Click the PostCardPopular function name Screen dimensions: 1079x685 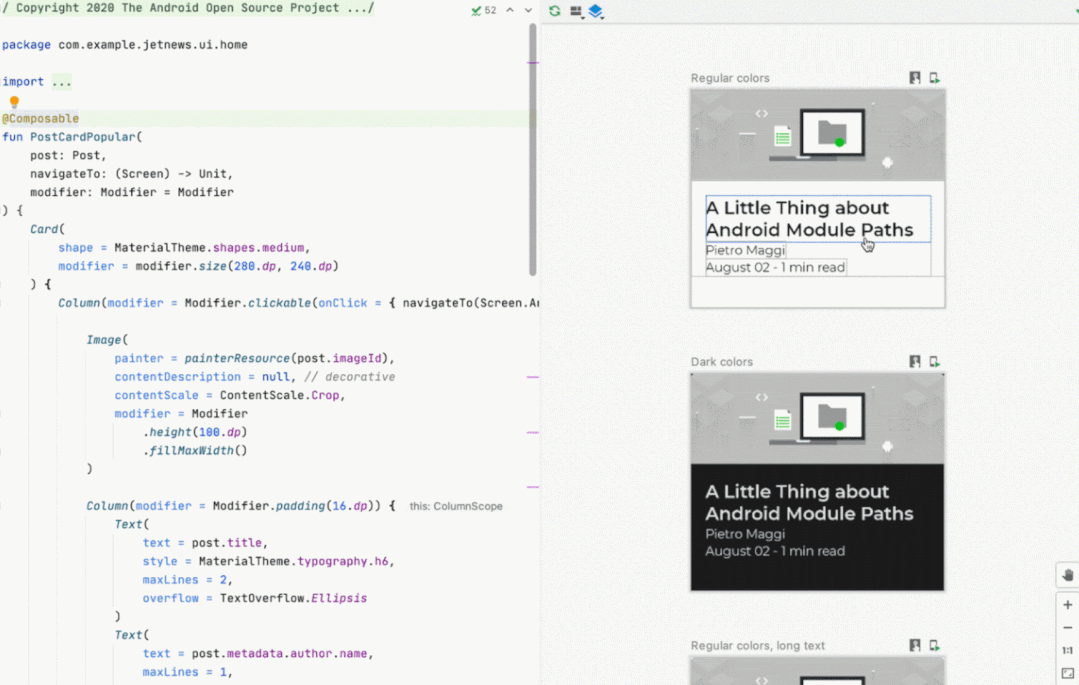click(x=83, y=137)
